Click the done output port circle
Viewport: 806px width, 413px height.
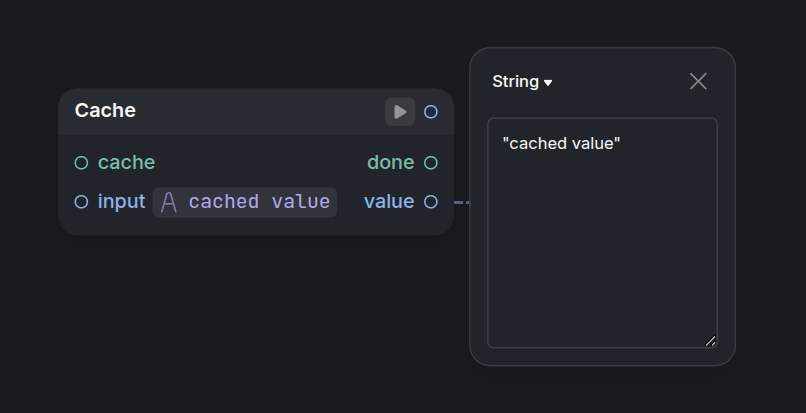[431, 163]
